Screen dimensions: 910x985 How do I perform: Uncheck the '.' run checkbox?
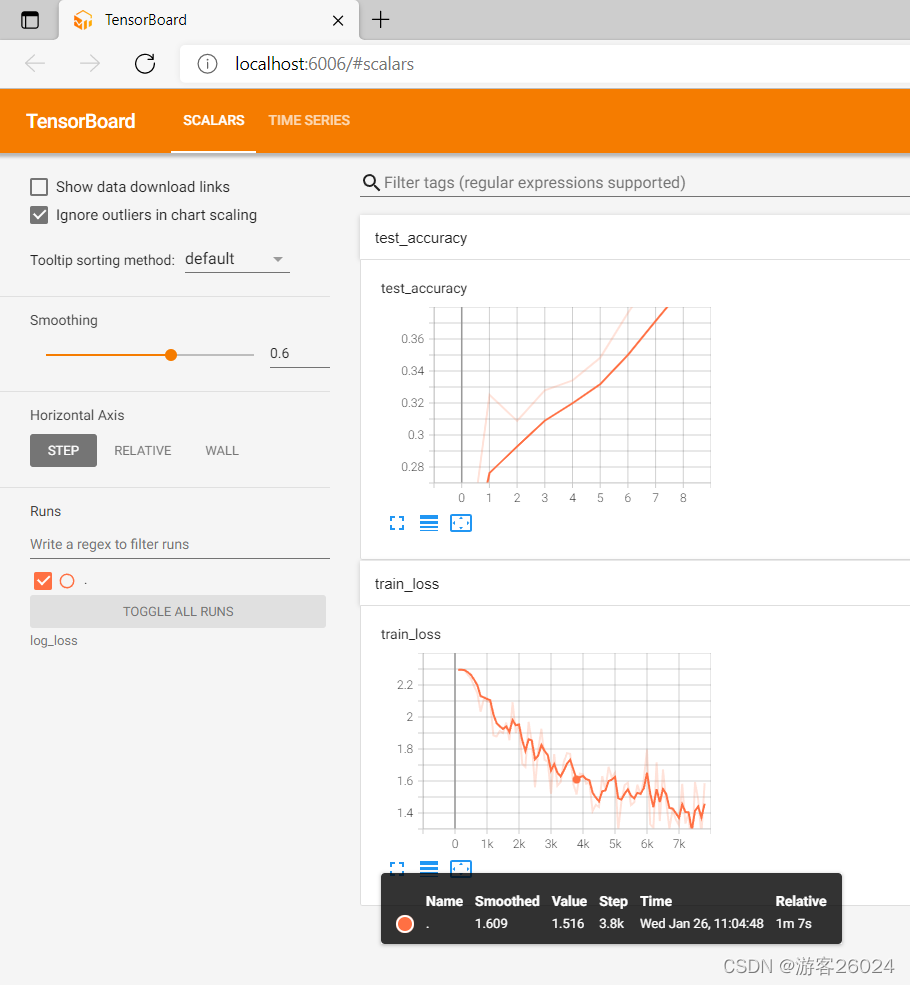tap(43, 581)
